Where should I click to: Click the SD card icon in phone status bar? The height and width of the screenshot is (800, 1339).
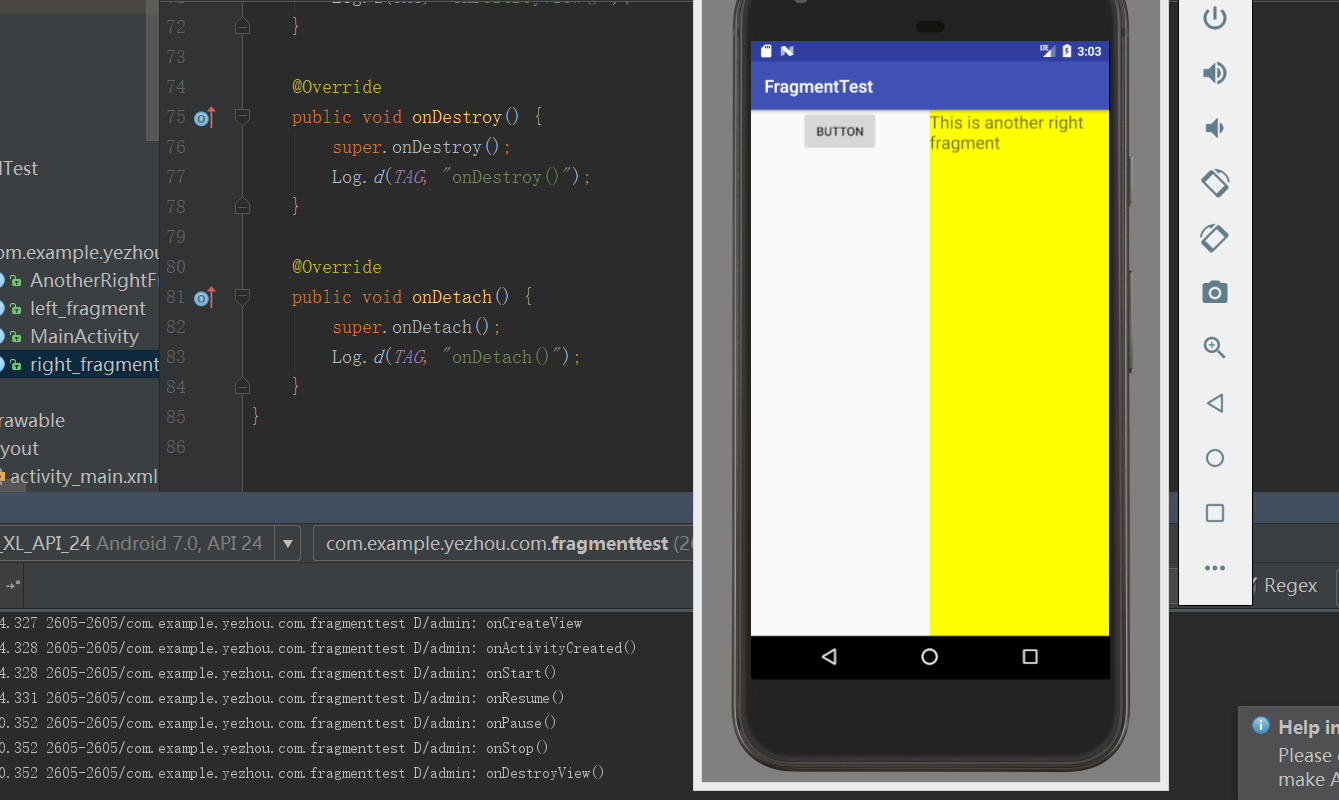766,51
